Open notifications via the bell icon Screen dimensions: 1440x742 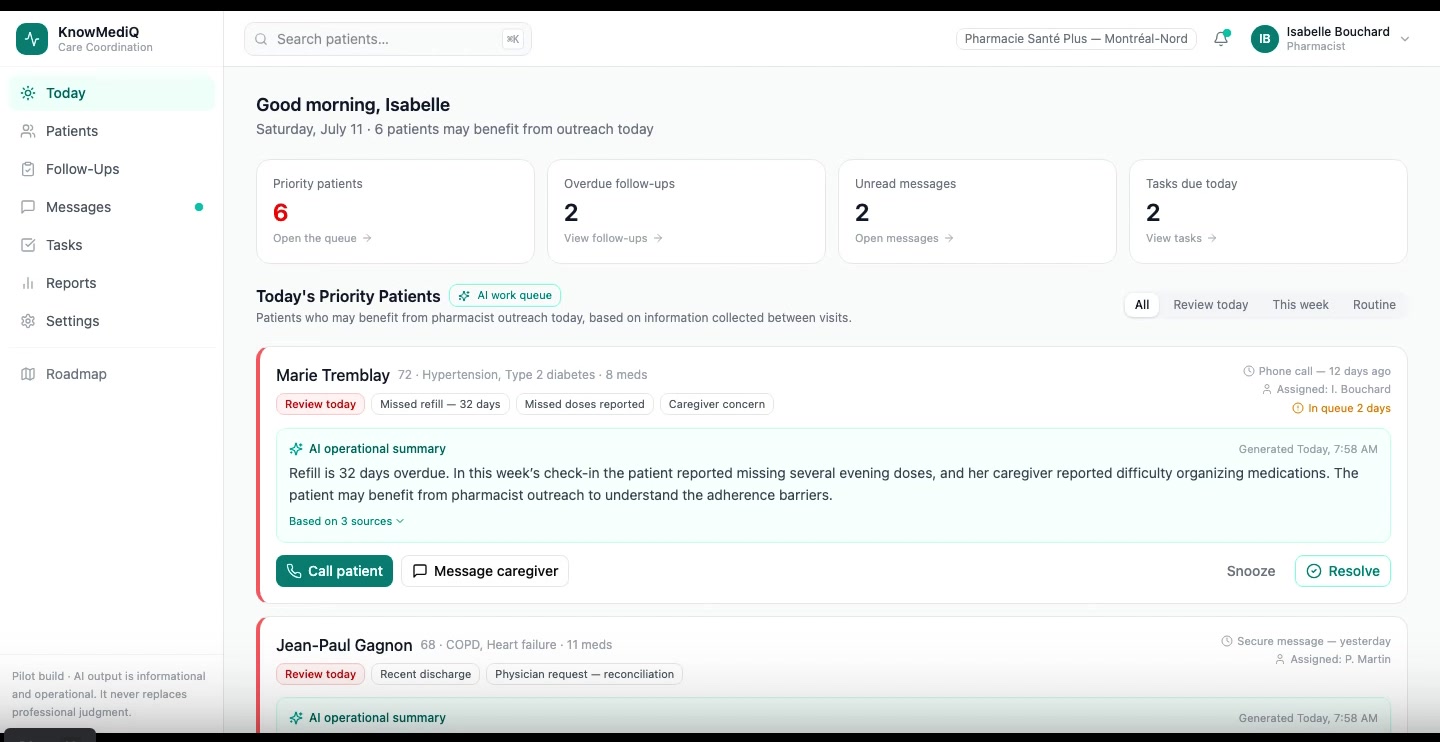pos(1221,39)
